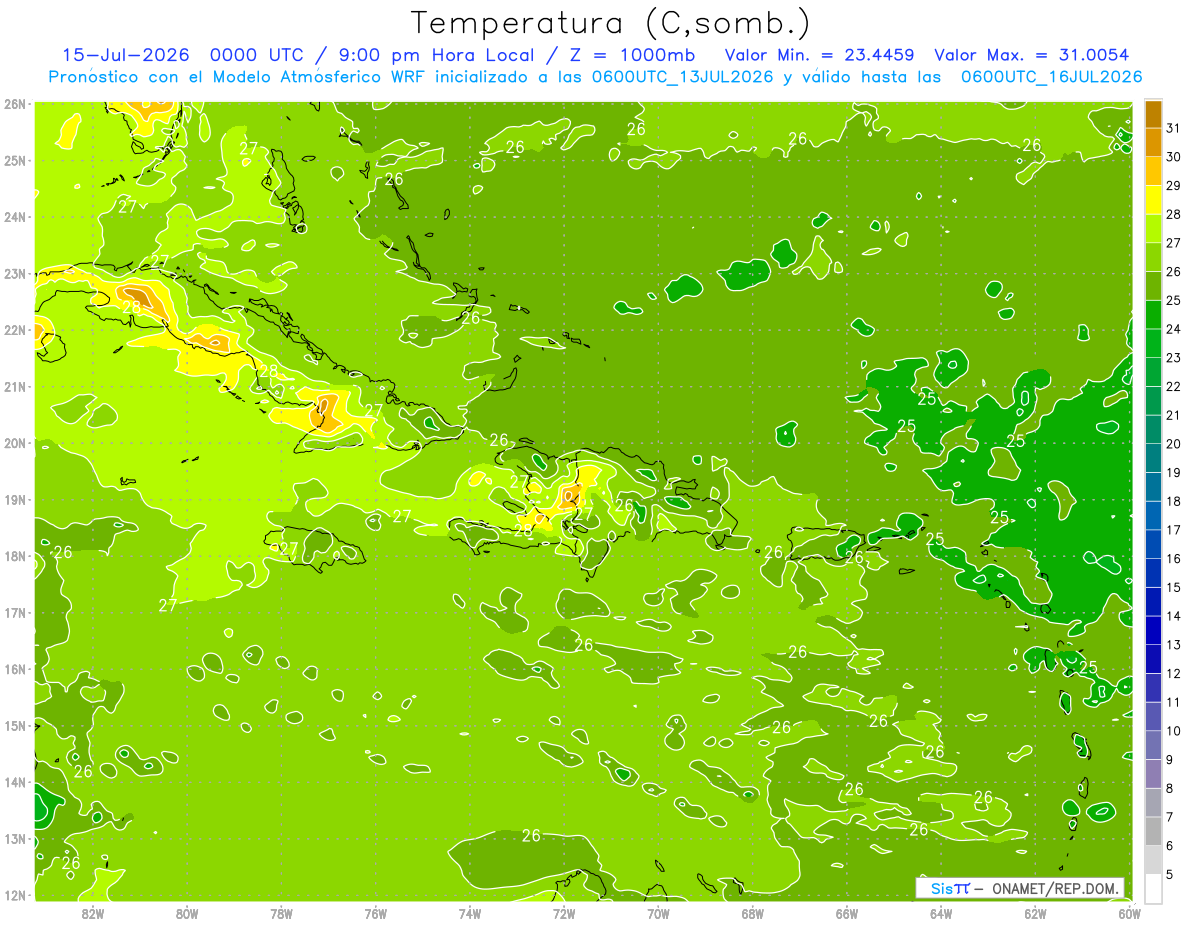Click the "0600UTC_16JUL2026" valid-until time

click(1051, 76)
